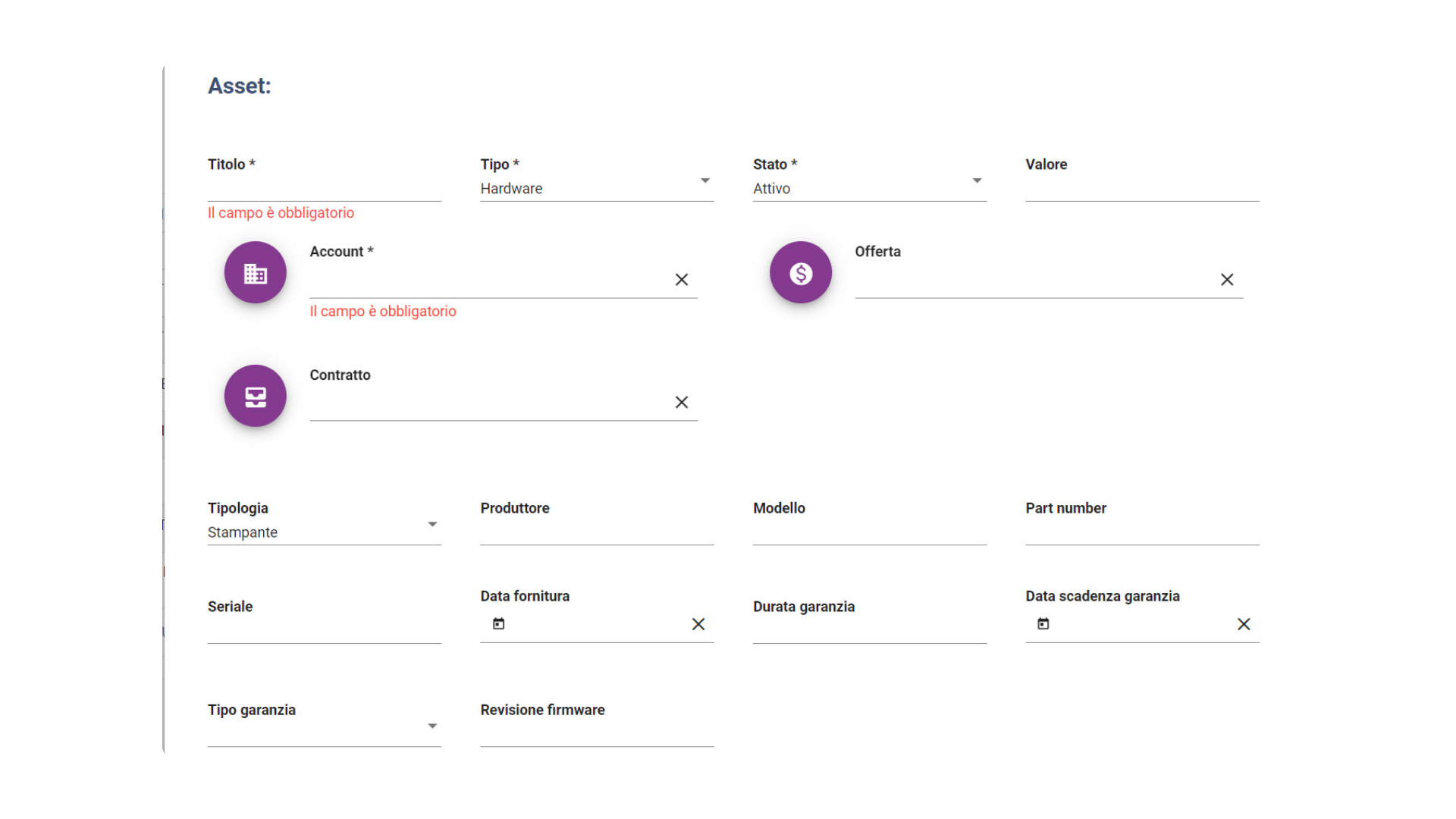Click the Asset: heading
The height and width of the screenshot is (819, 1456).
click(240, 86)
